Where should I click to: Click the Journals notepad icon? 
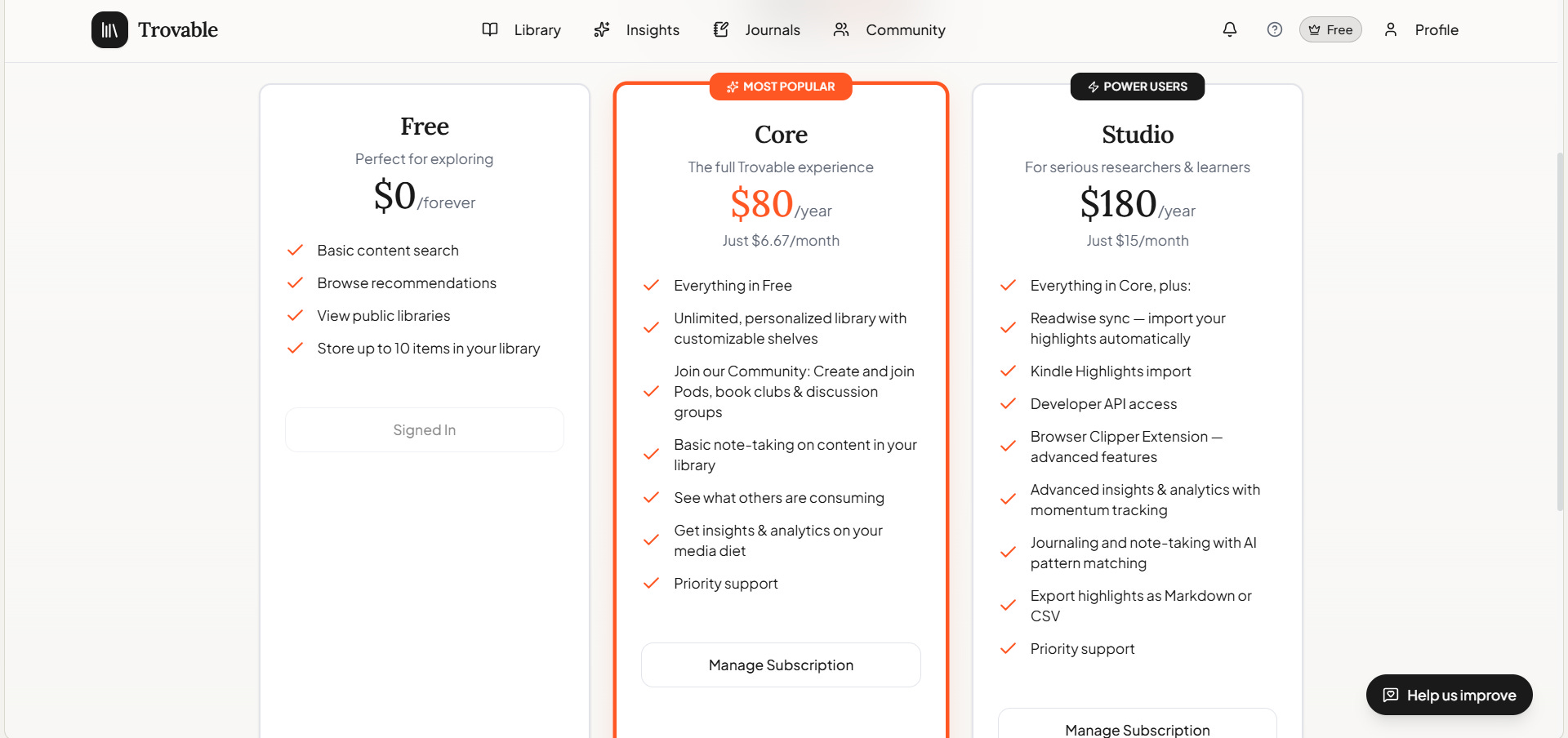pos(721,29)
